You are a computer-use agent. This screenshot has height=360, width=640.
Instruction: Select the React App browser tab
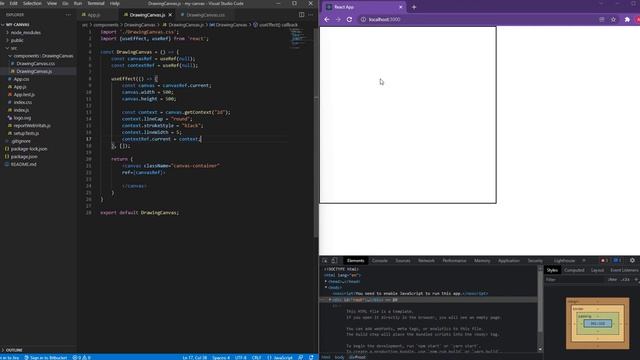364,7
